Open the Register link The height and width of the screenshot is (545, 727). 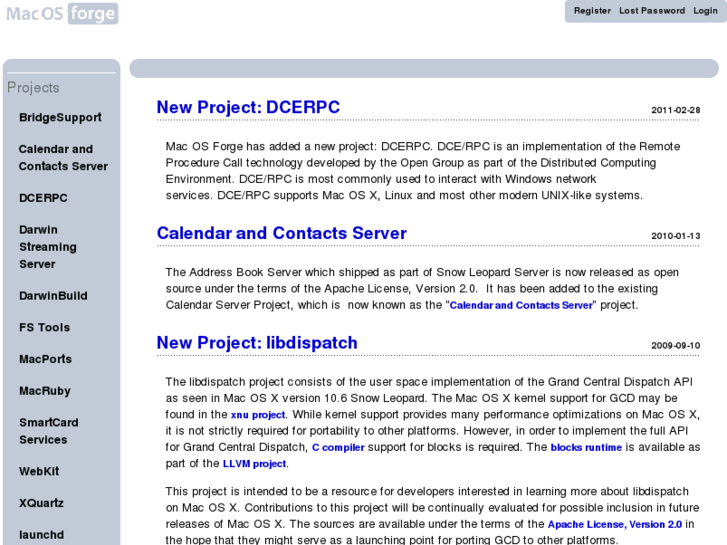coord(592,11)
